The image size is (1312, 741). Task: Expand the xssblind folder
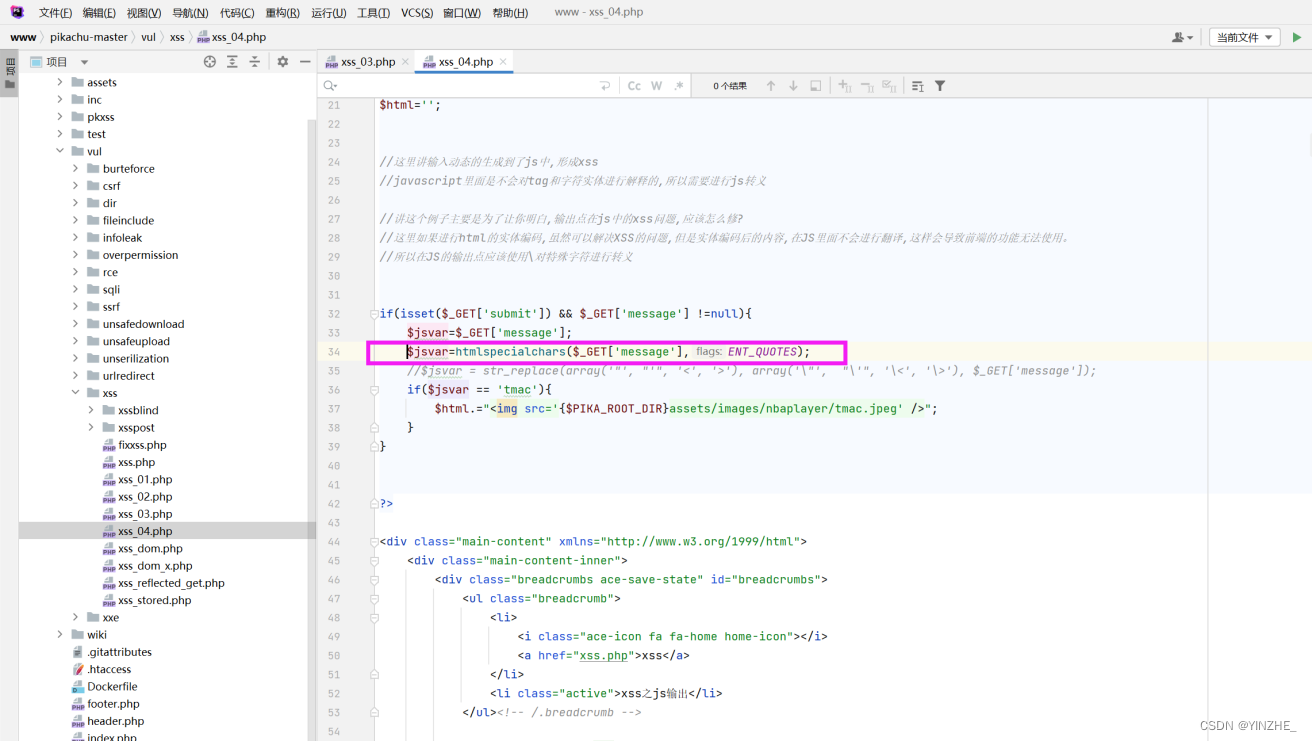click(x=91, y=410)
